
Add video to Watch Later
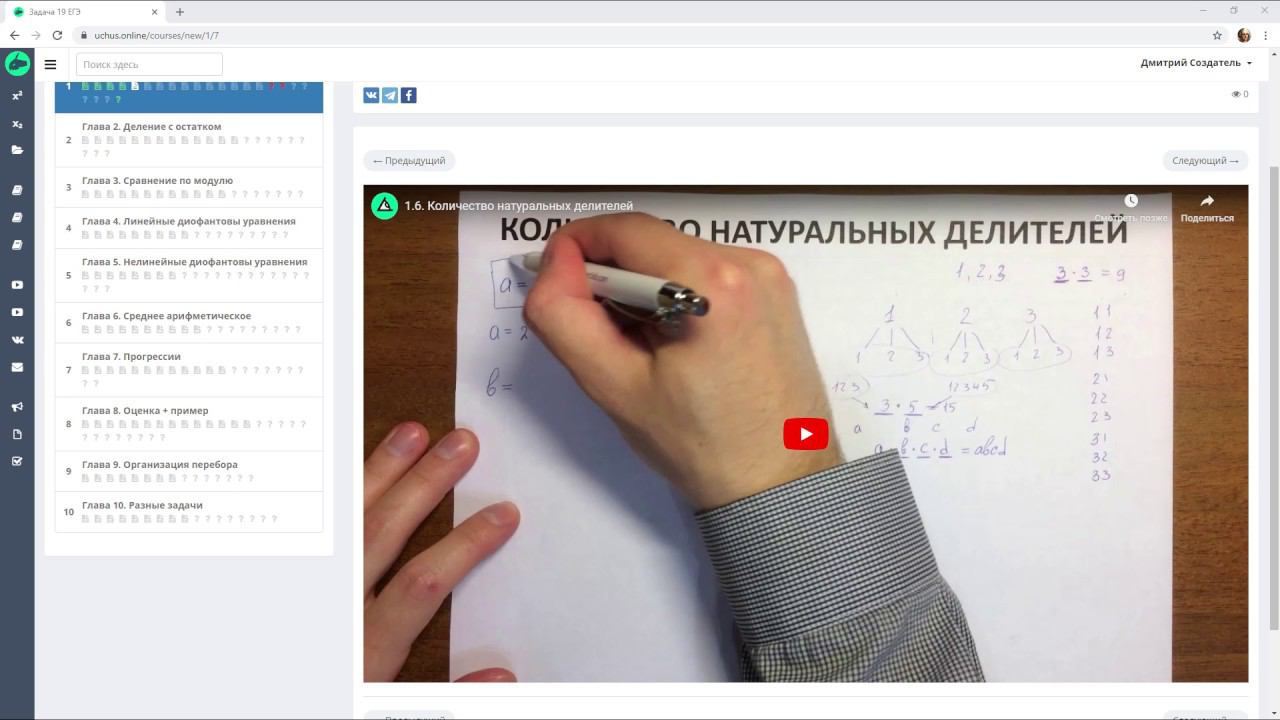(x=1130, y=207)
